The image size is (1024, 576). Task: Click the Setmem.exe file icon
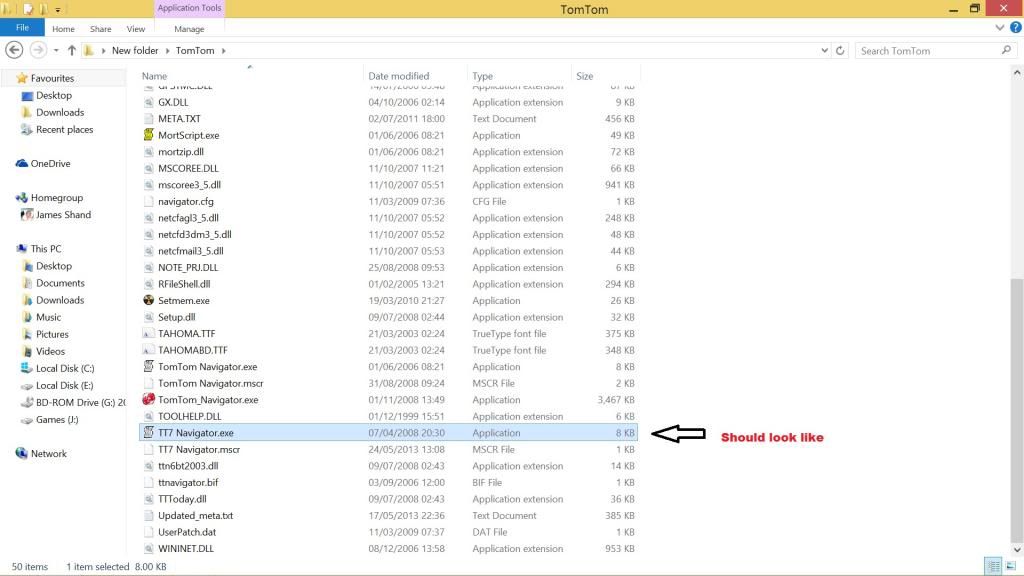click(x=149, y=300)
